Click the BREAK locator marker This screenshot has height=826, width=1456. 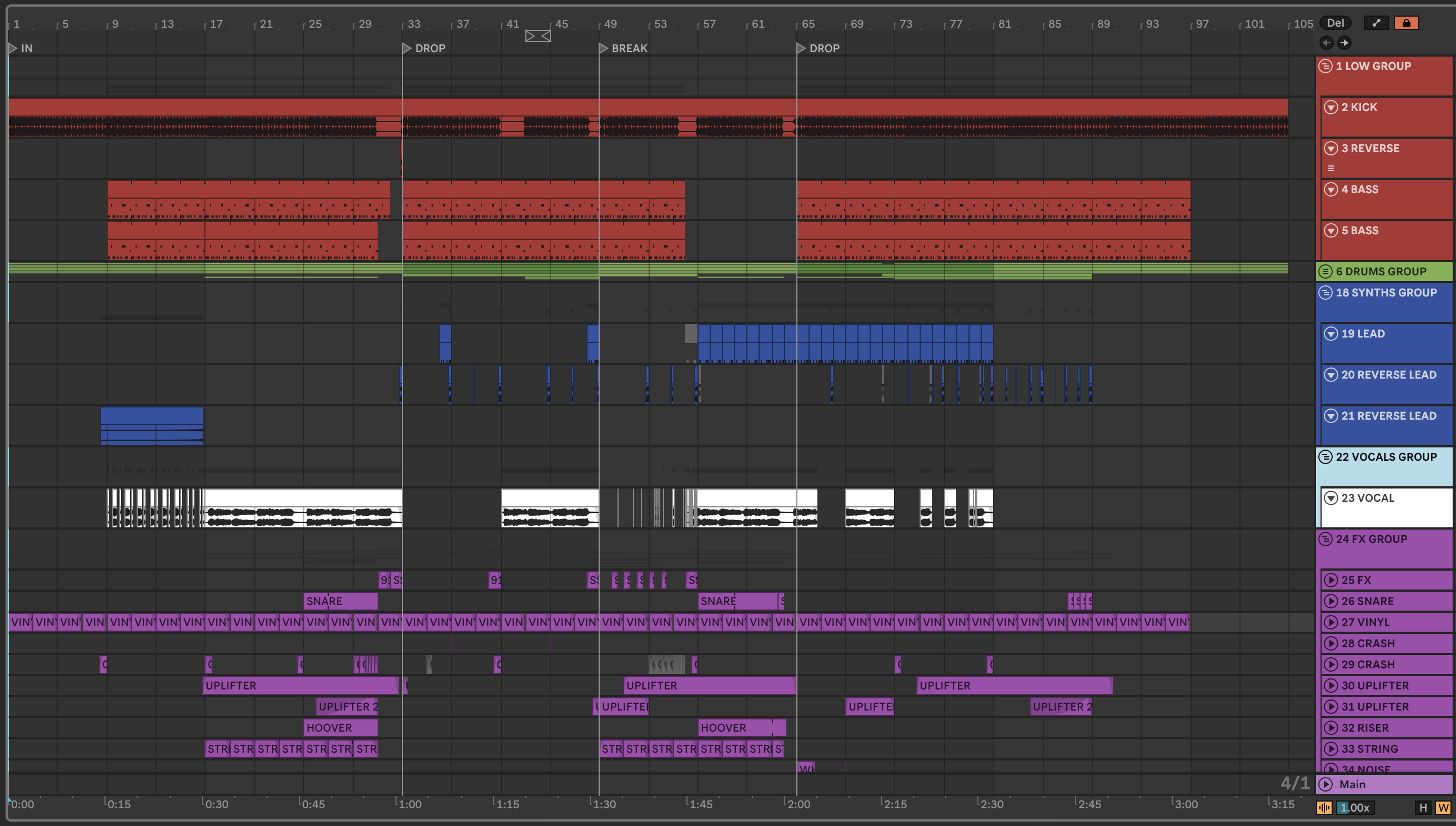pos(604,48)
